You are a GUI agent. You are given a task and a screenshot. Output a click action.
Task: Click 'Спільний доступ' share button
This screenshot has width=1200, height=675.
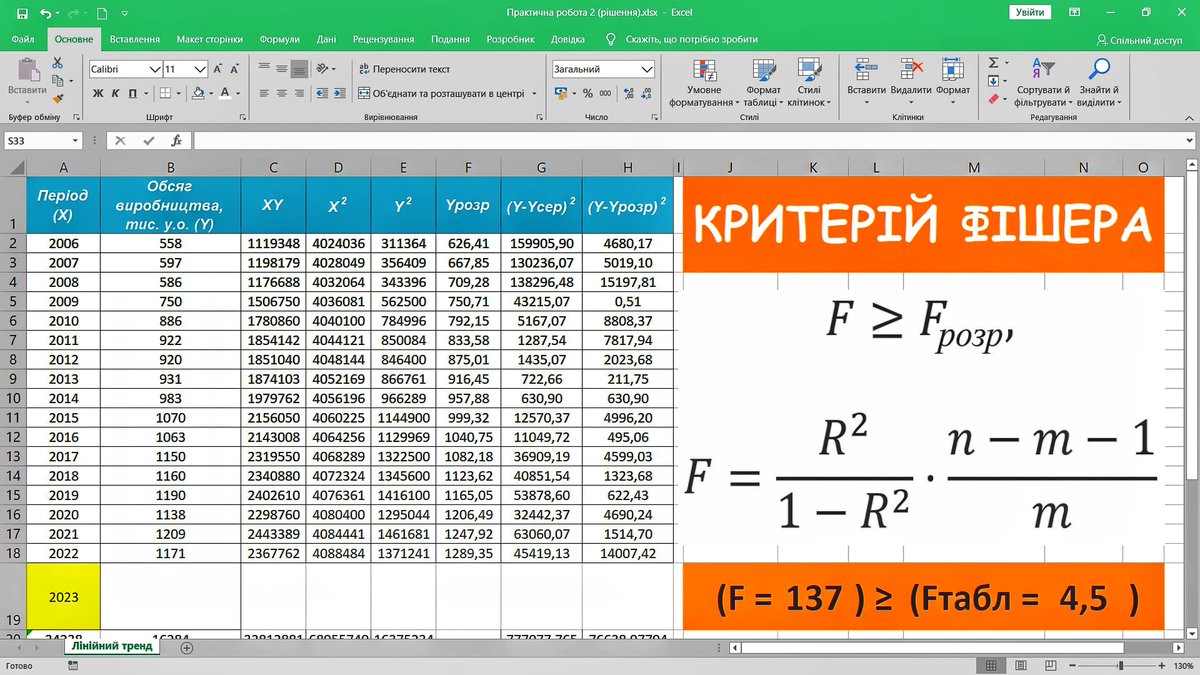click(x=1140, y=40)
